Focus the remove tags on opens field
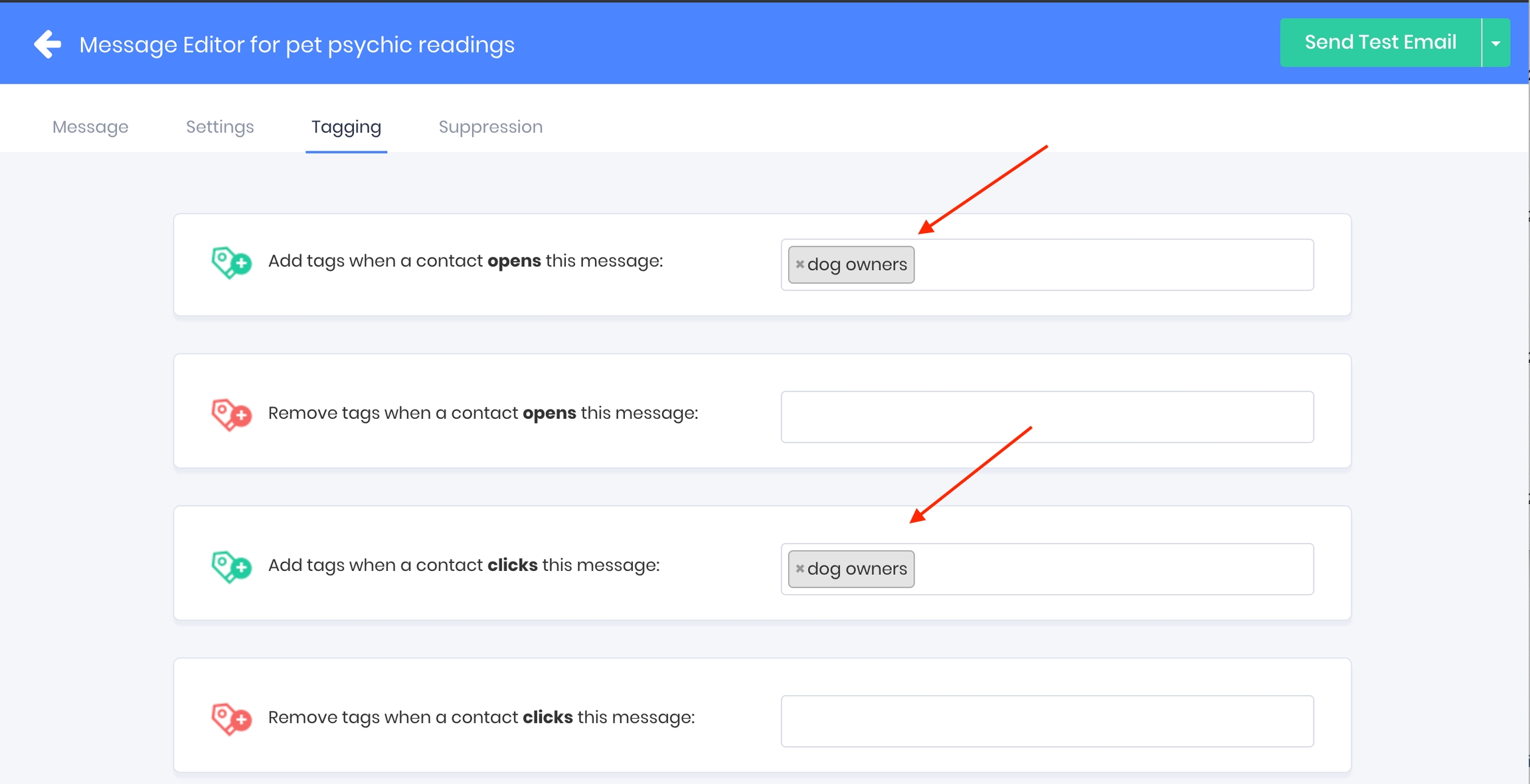Viewport: 1530px width, 784px height. pos(1047,417)
